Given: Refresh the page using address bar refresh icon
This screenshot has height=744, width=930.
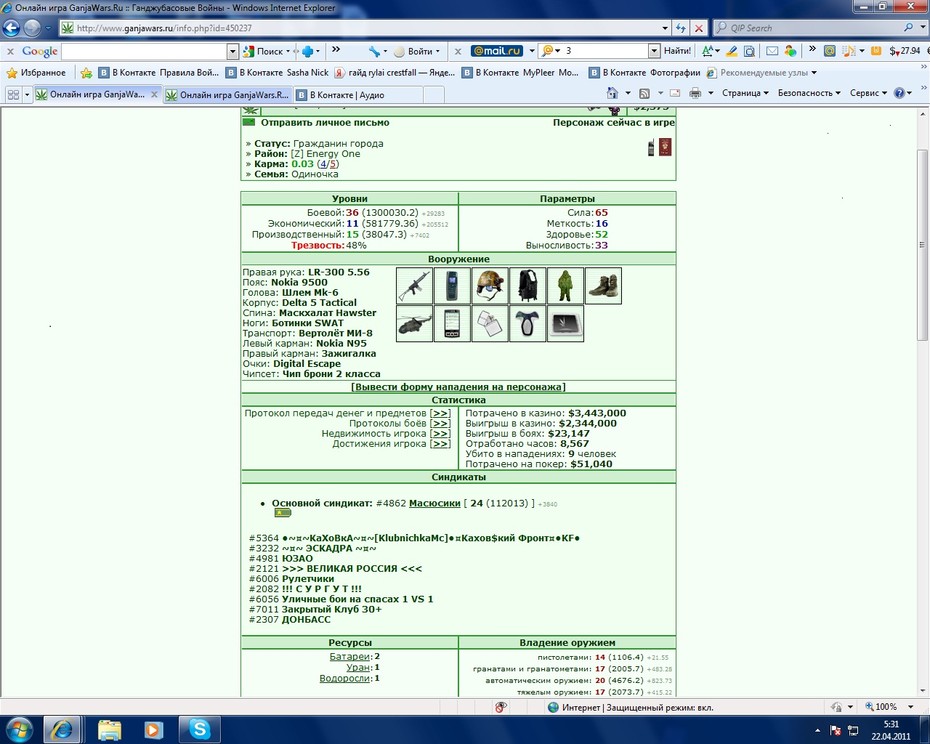Looking at the screenshot, I should pos(681,28).
